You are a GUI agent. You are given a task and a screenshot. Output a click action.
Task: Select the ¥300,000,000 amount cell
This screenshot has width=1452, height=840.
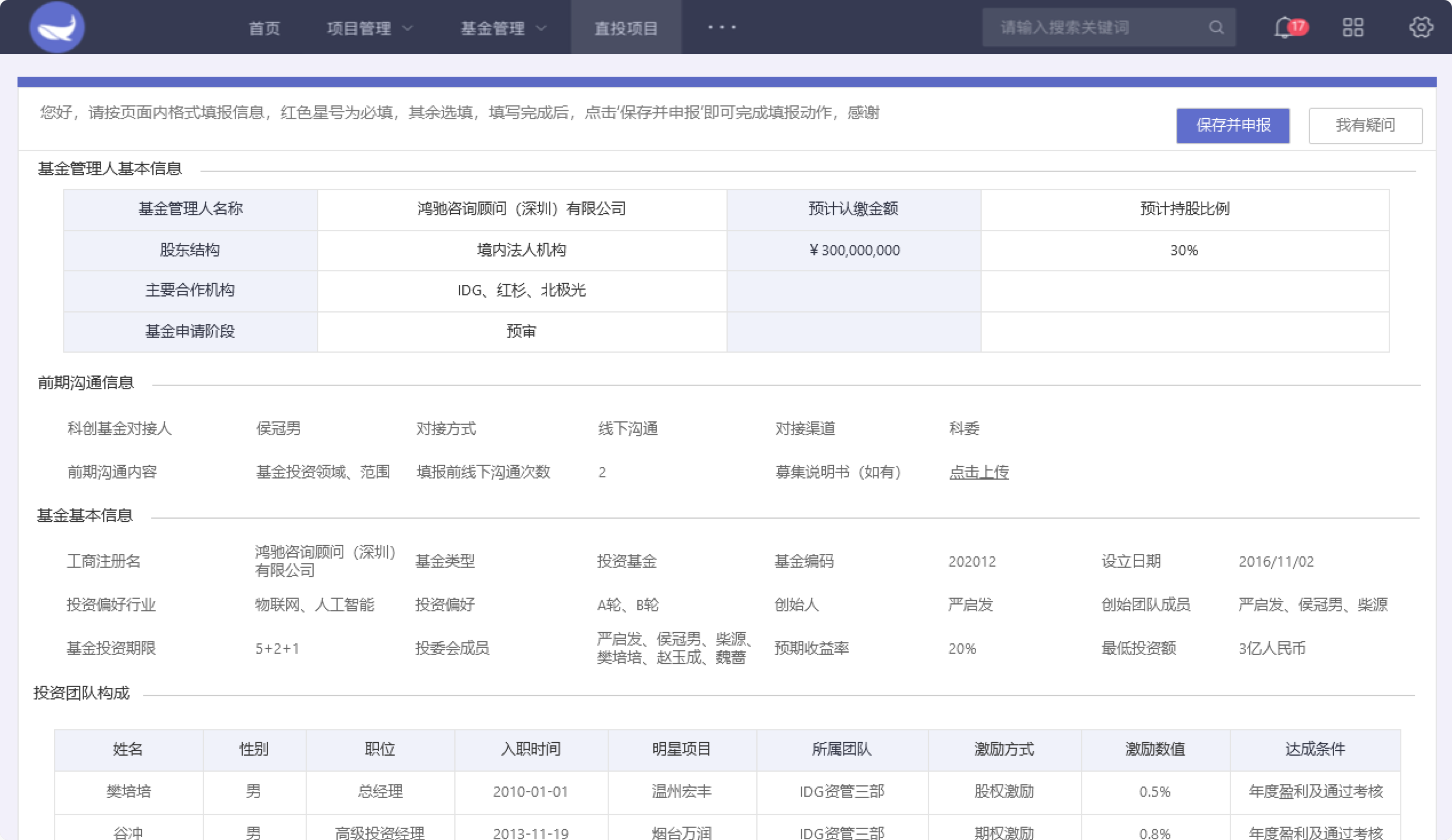click(854, 250)
